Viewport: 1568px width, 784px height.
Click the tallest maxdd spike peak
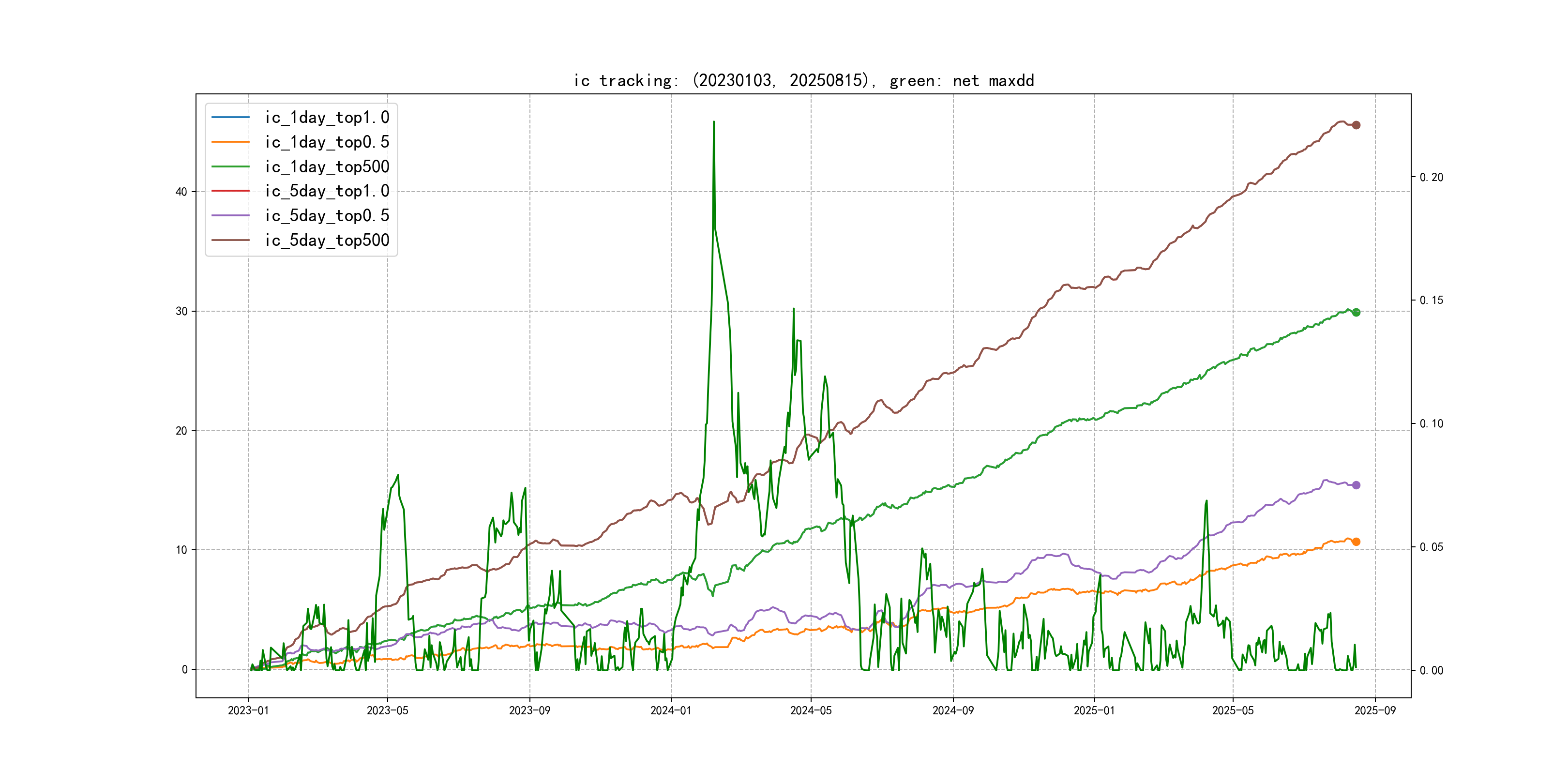point(713,122)
